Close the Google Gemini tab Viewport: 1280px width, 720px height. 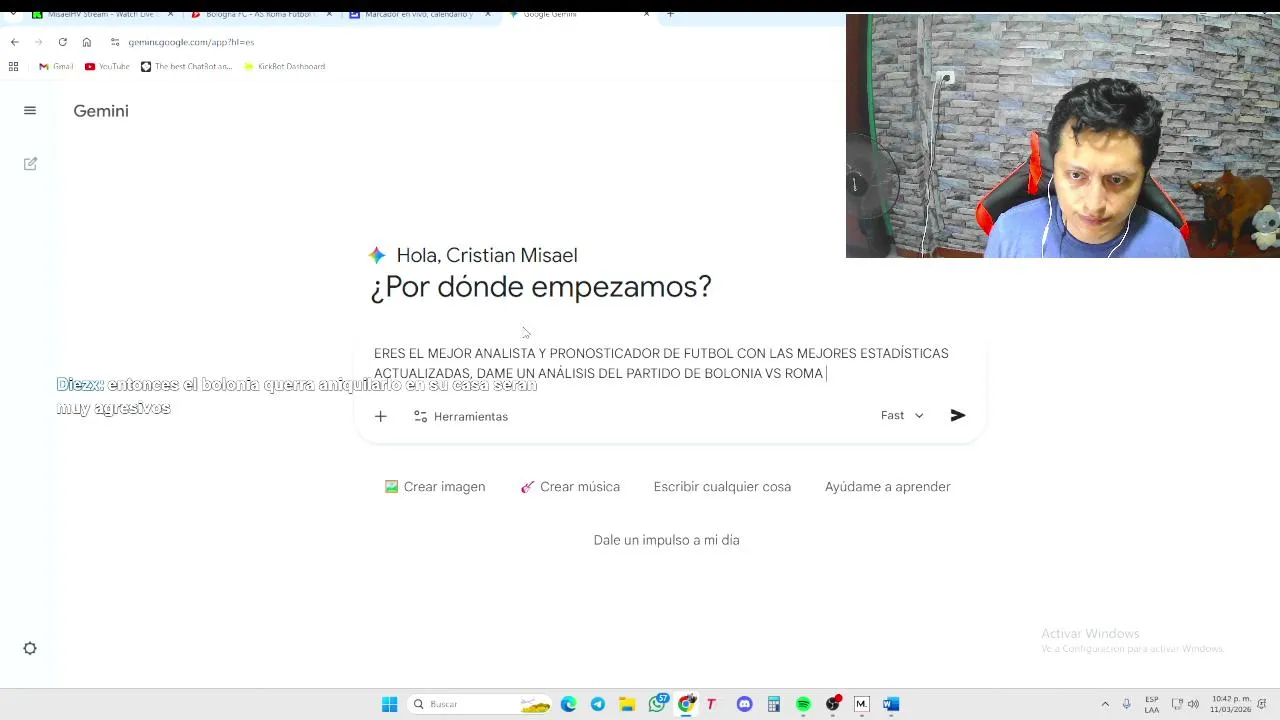click(646, 14)
